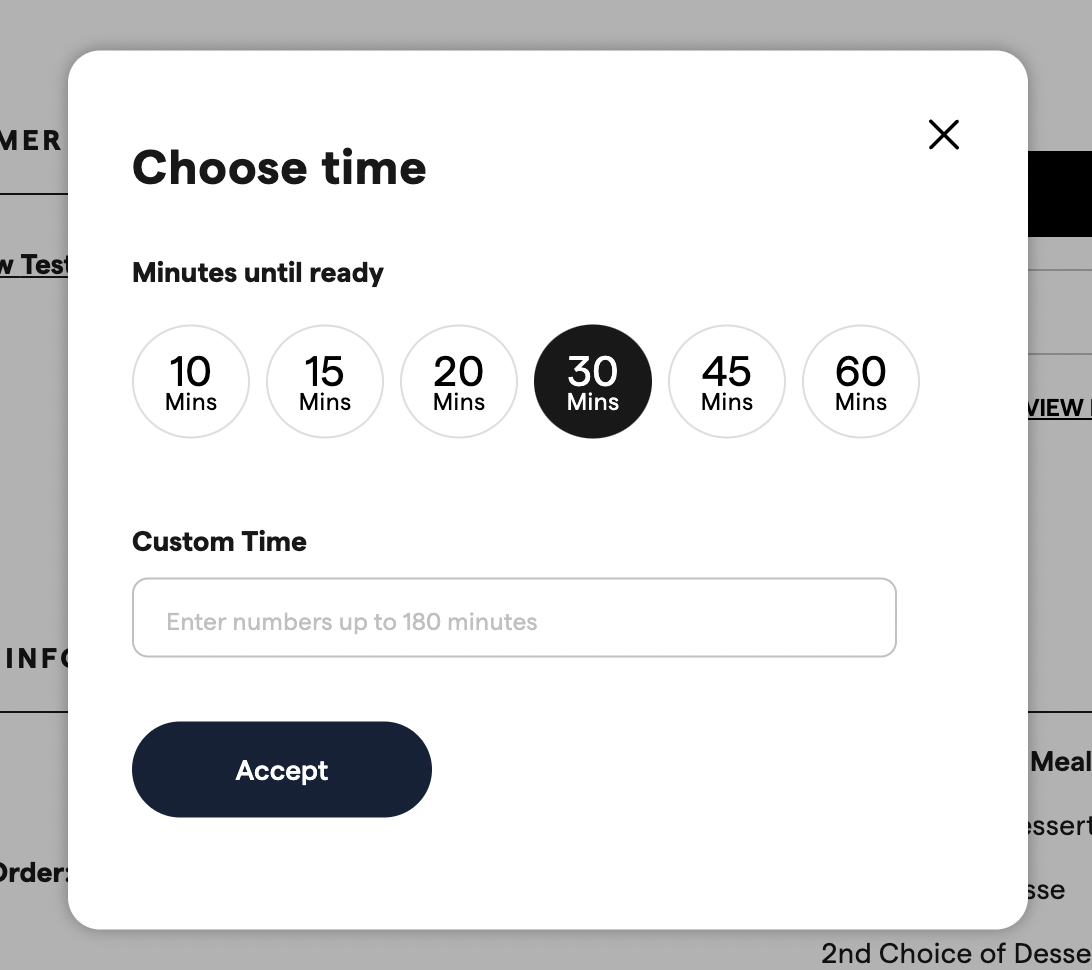The height and width of the screenshot is (970, 1092).
Task: Click the currently selected 30 Mins circle
Action: coord(592,381)
